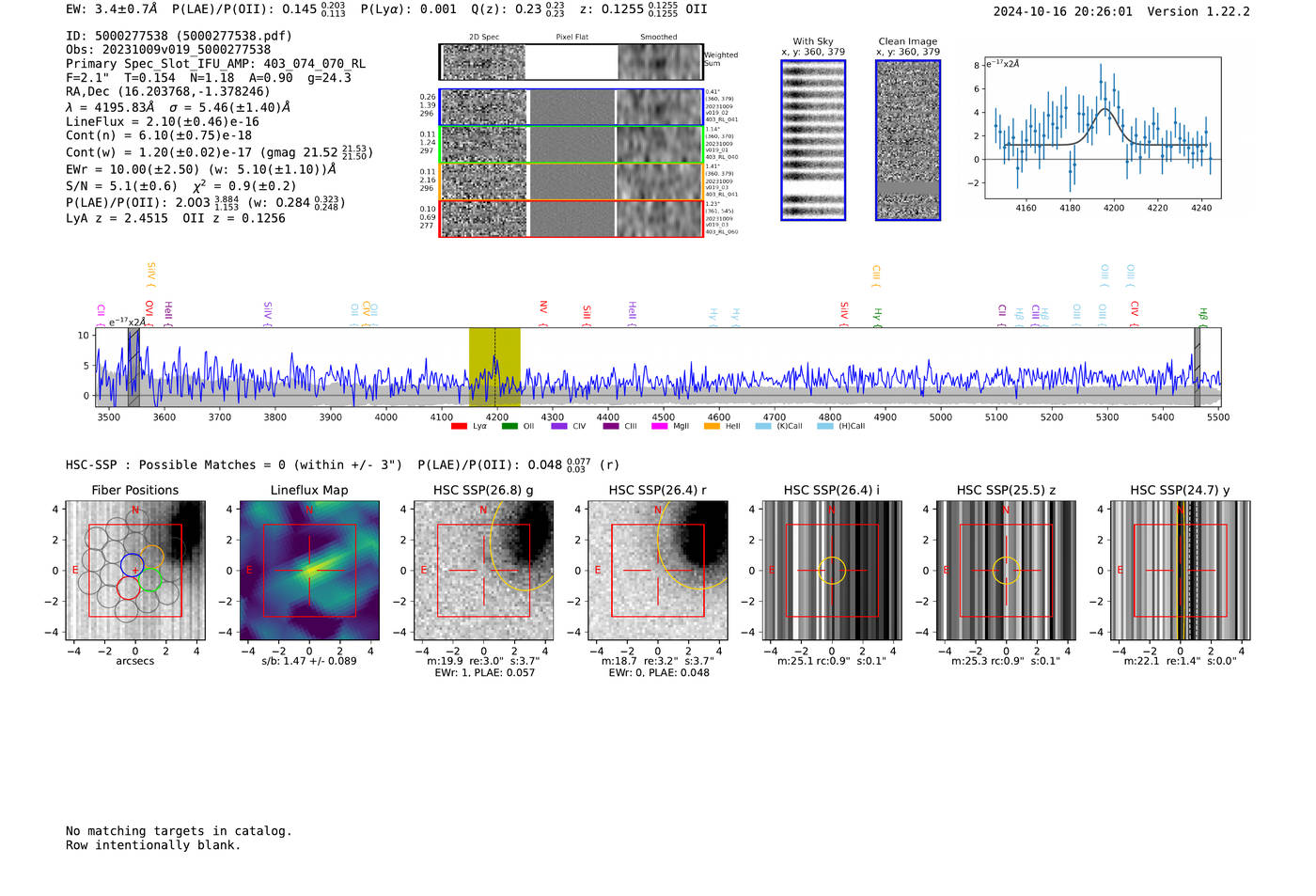Image resolution: width=1316 pixels, height=896 pixels.
Task: Open the green-bordered 2D fiber spectrum row
Action: click(x=571, y=145)
